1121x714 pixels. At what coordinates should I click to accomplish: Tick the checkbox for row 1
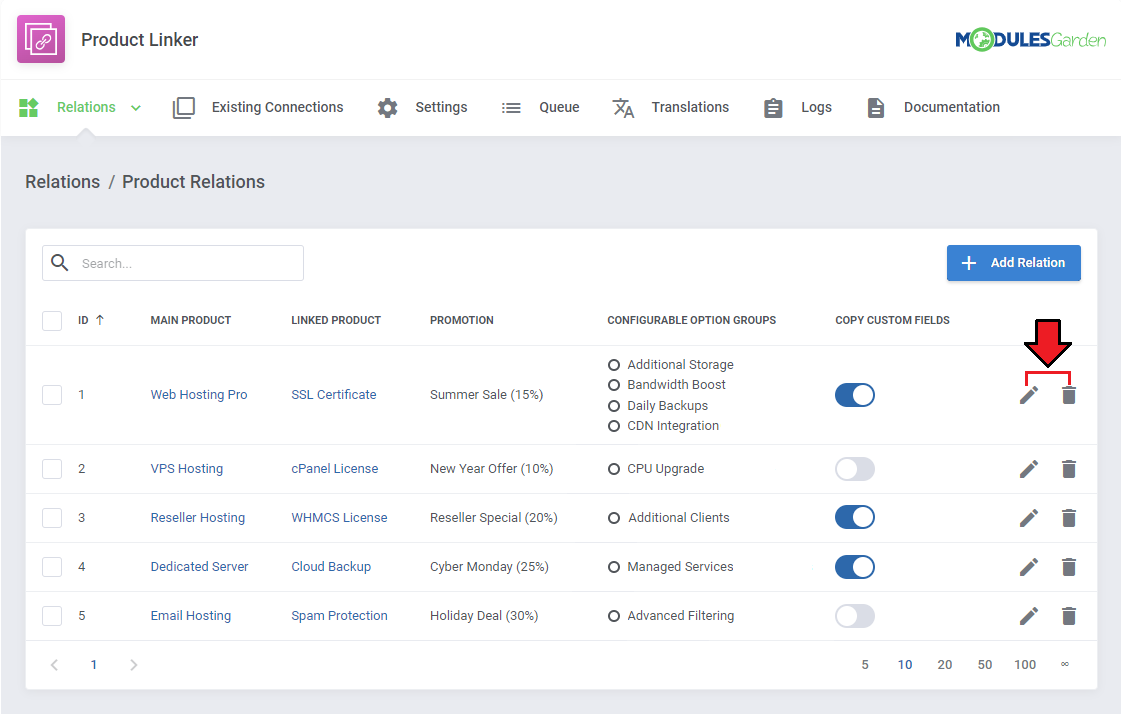pyautogui.click(x=52, y=395)
